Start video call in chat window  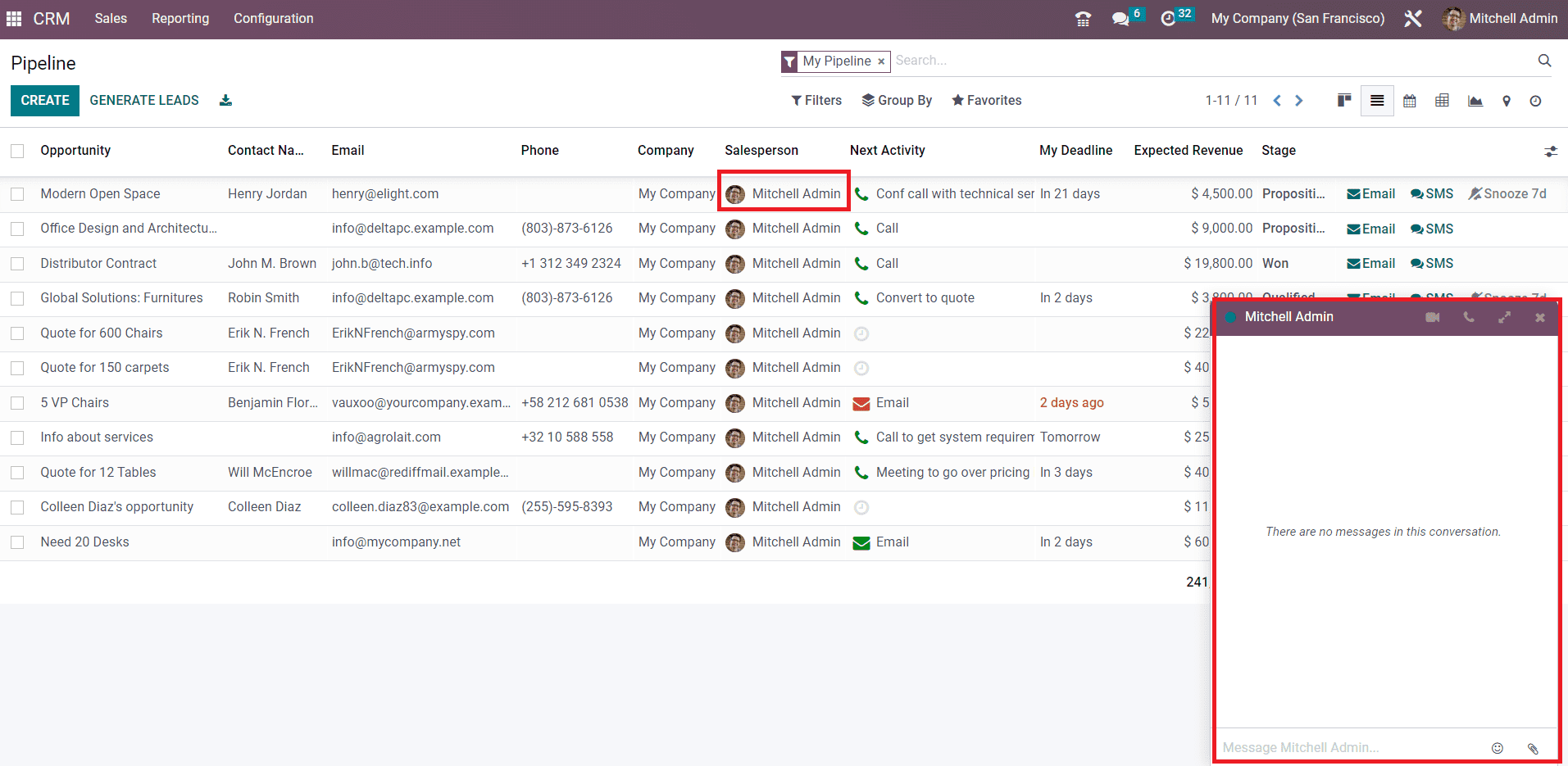(x=1432, y=317)
